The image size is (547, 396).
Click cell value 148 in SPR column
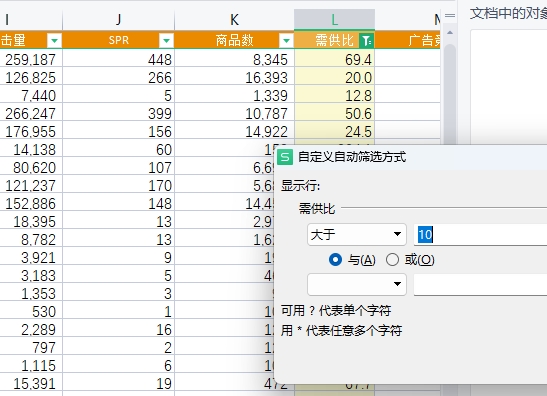[160, 204]
